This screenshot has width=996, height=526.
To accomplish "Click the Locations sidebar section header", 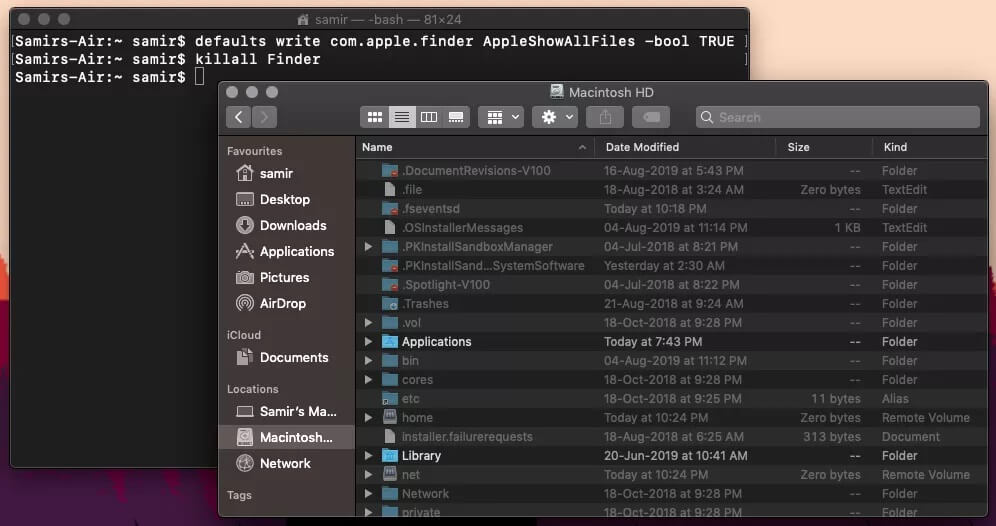I will click(x=253, y=389).
